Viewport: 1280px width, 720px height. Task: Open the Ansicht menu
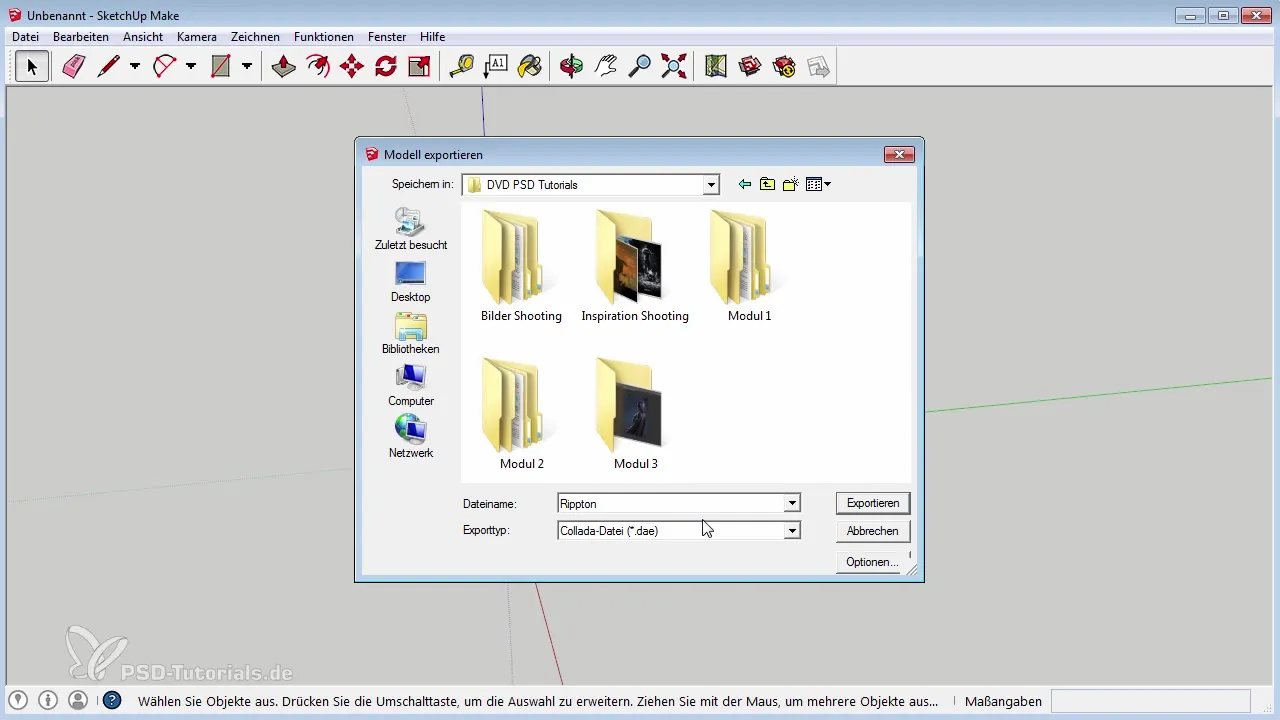143,37
